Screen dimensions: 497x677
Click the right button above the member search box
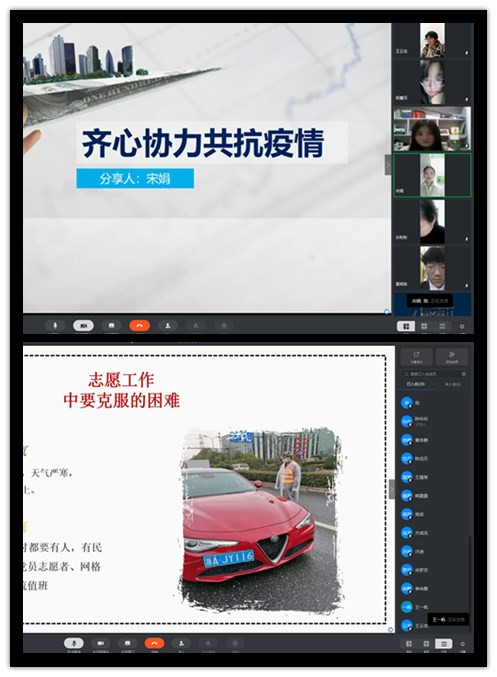[452, 357]
